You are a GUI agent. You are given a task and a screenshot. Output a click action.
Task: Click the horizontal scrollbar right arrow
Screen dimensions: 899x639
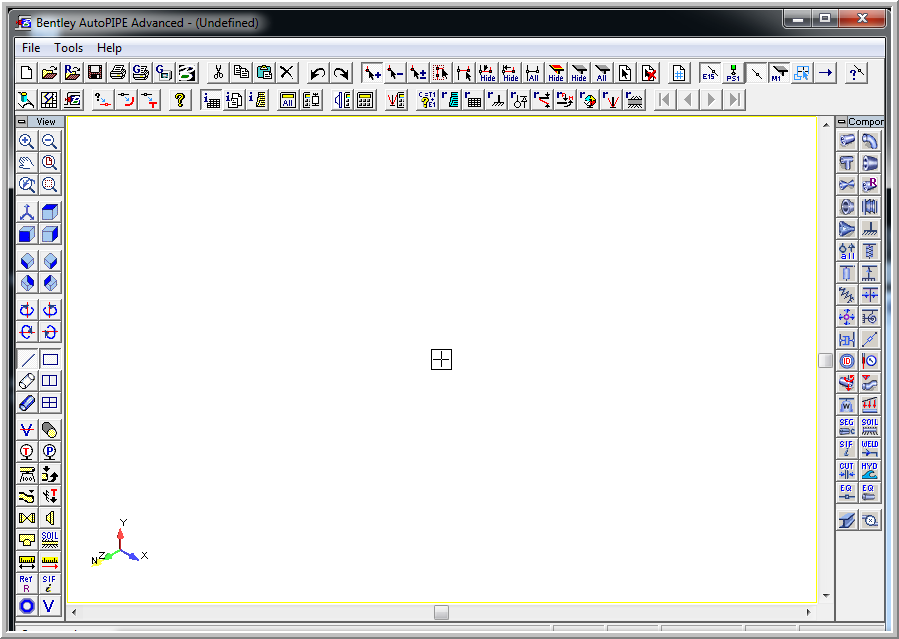[x=808, y=612]
